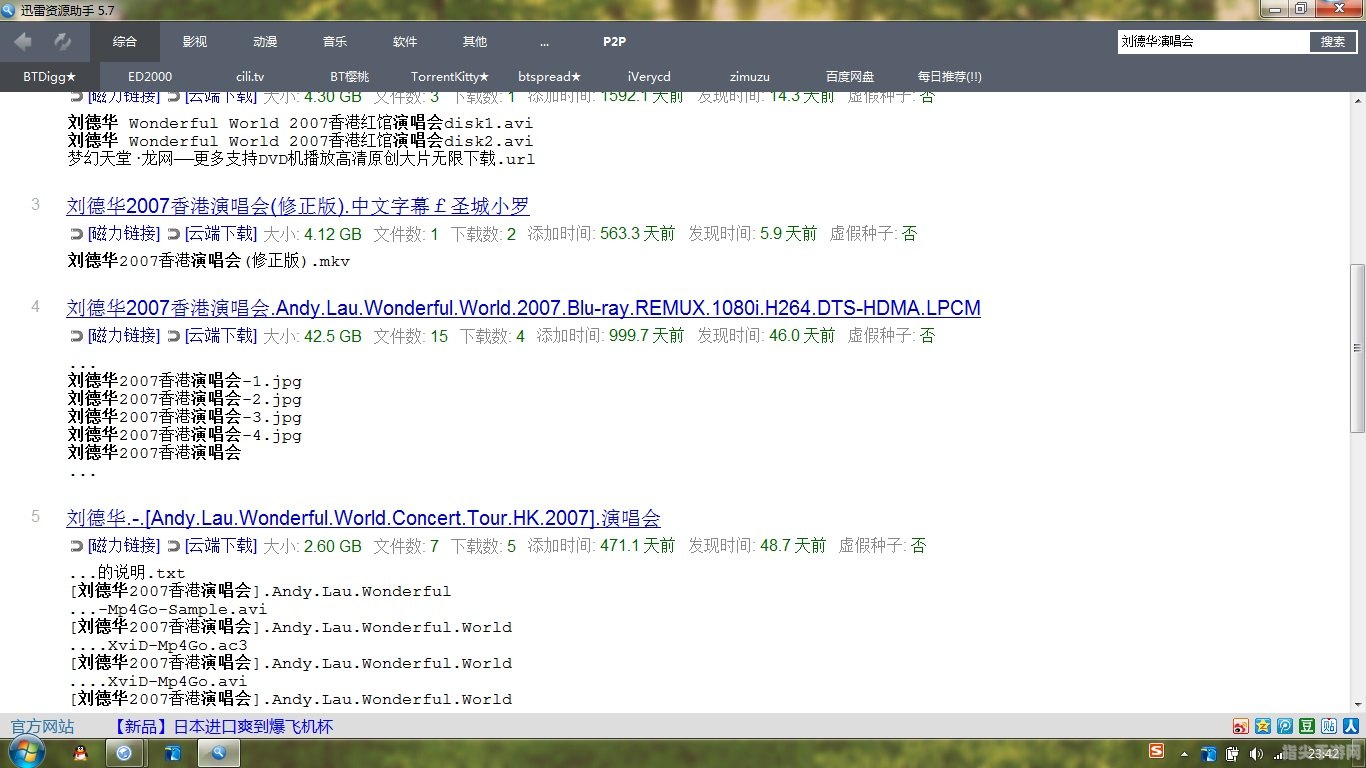
Task: Select the 百度网盘 source
Action: (850, 76)
